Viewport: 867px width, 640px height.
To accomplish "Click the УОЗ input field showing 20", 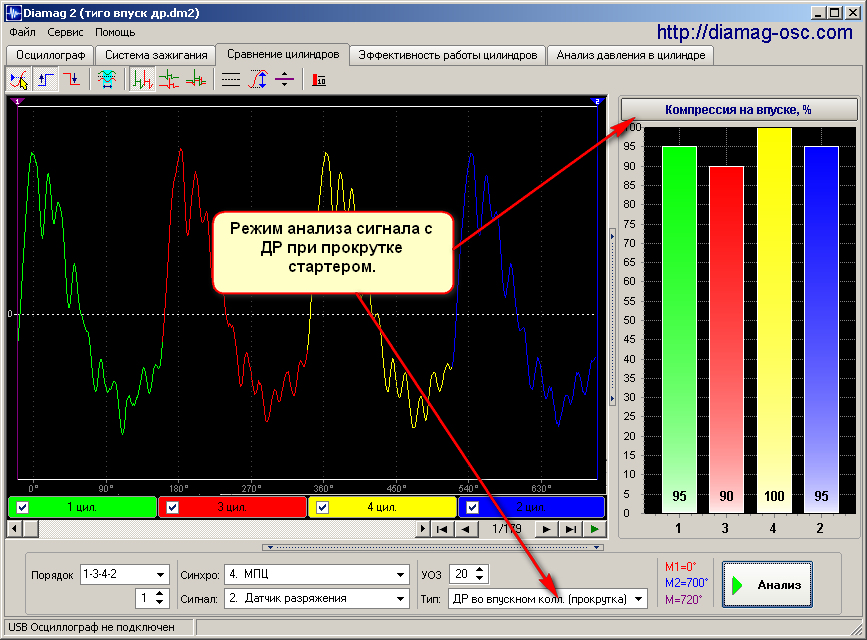I will pyautogui.click(x=462, y=574).
